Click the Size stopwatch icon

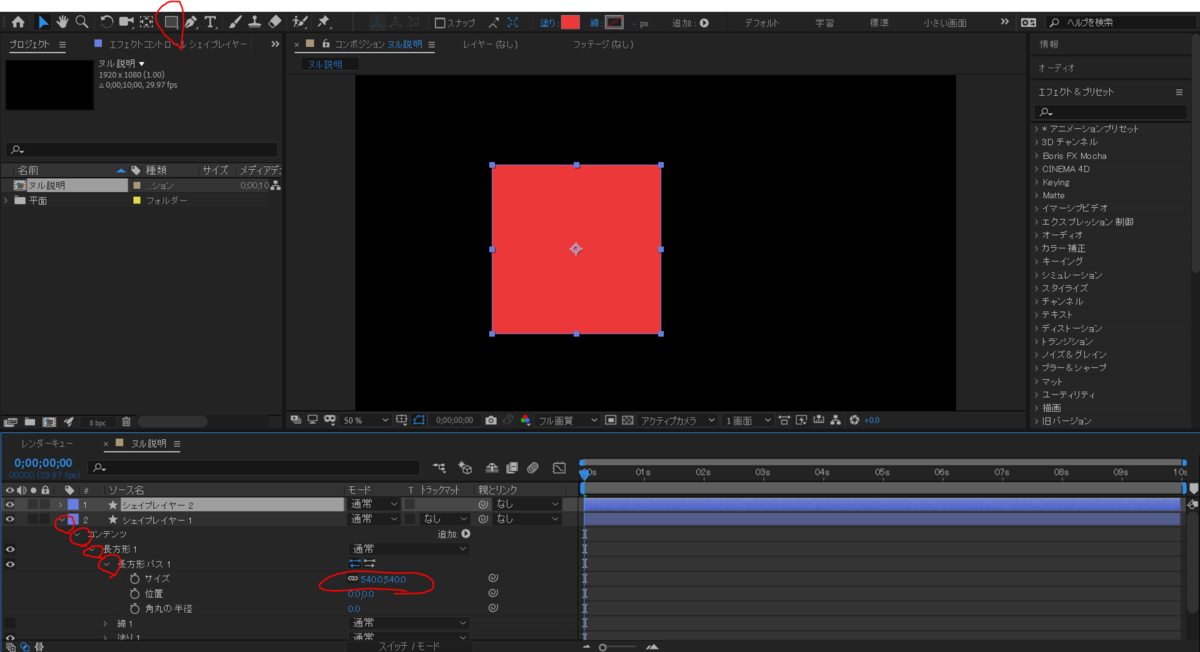click(x=134, y=579)
